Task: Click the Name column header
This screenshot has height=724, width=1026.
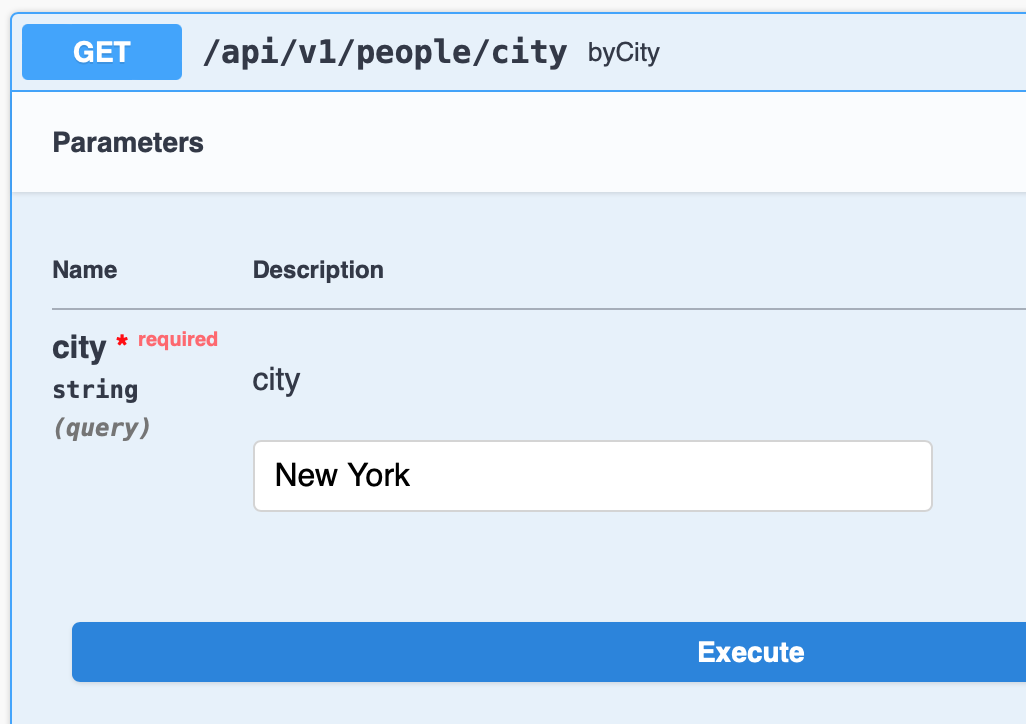Action: tap(85, 270)
